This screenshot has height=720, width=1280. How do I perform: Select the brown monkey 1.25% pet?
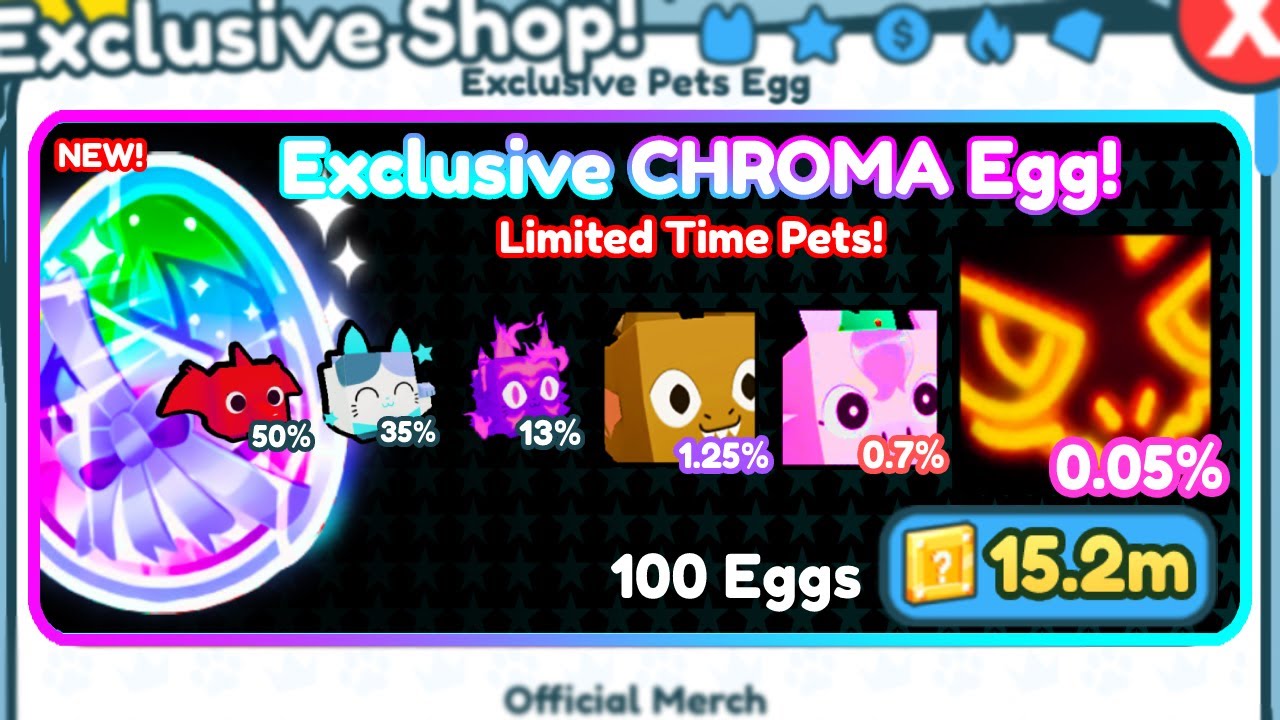tap(680, 387)
